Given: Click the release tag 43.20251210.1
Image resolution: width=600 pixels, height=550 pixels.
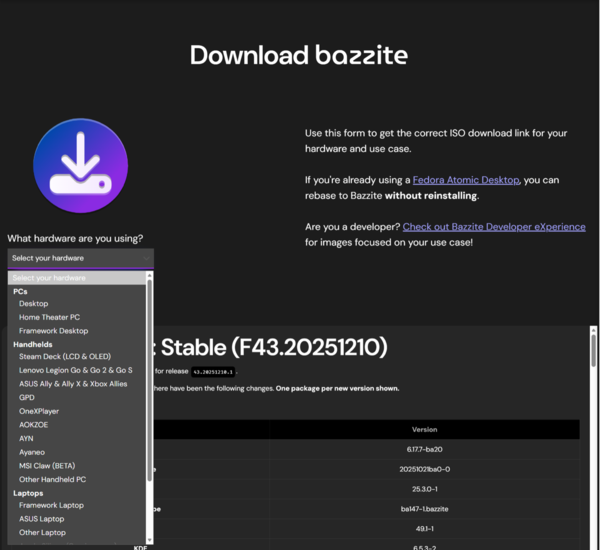Looking at the screenshot, I should tap(213, 372).
